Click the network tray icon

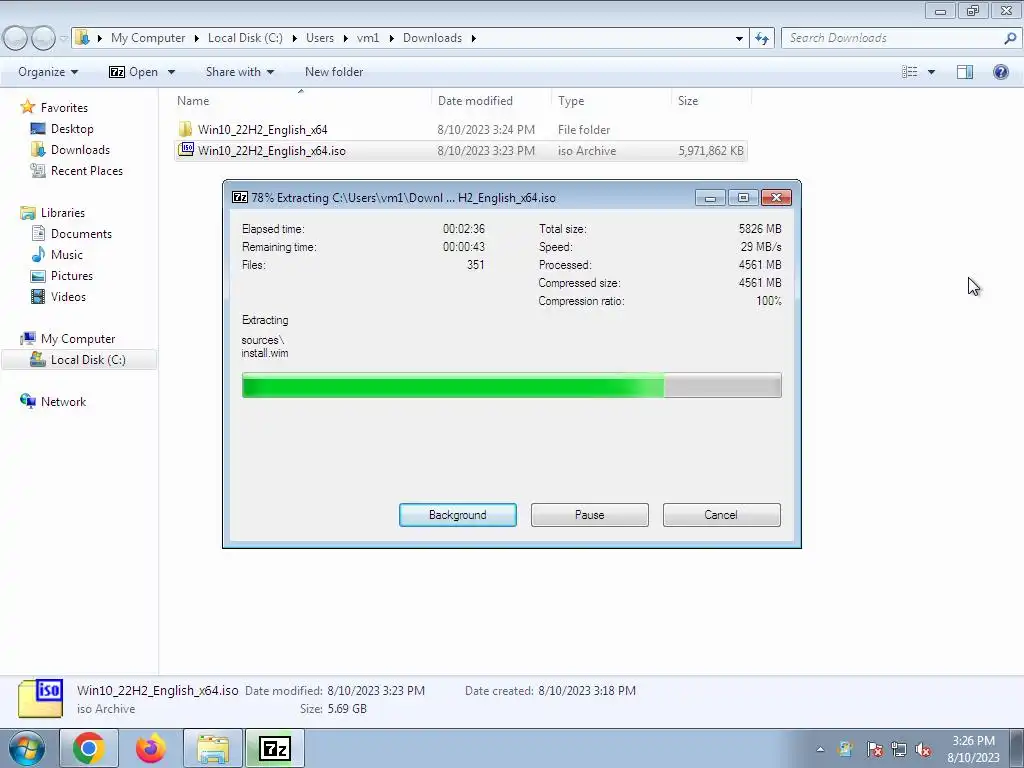click(899, 749)
